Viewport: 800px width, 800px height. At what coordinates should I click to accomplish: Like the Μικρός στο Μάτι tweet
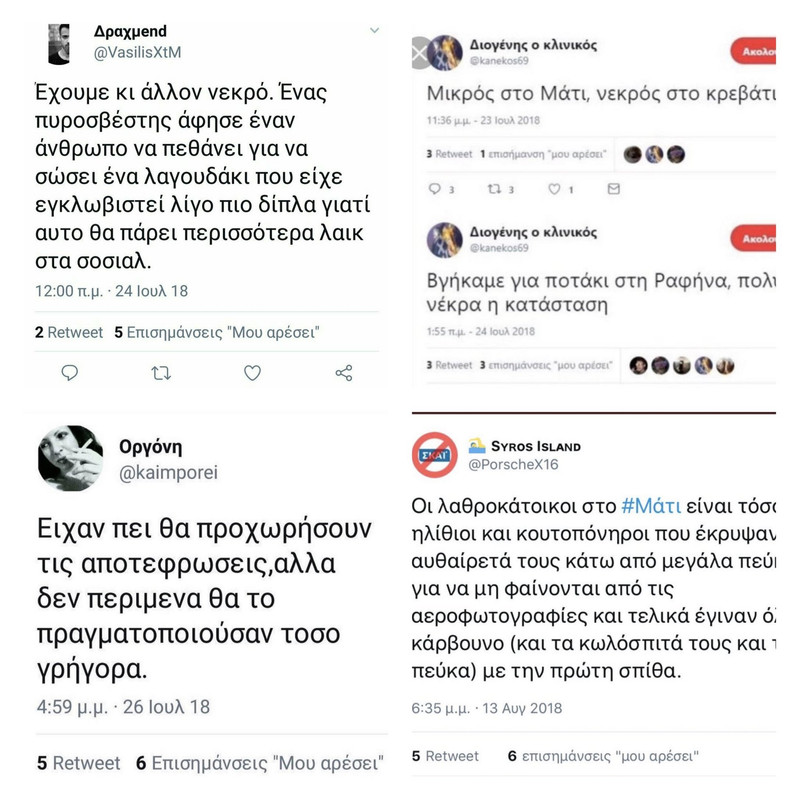(x=555, y=189)
